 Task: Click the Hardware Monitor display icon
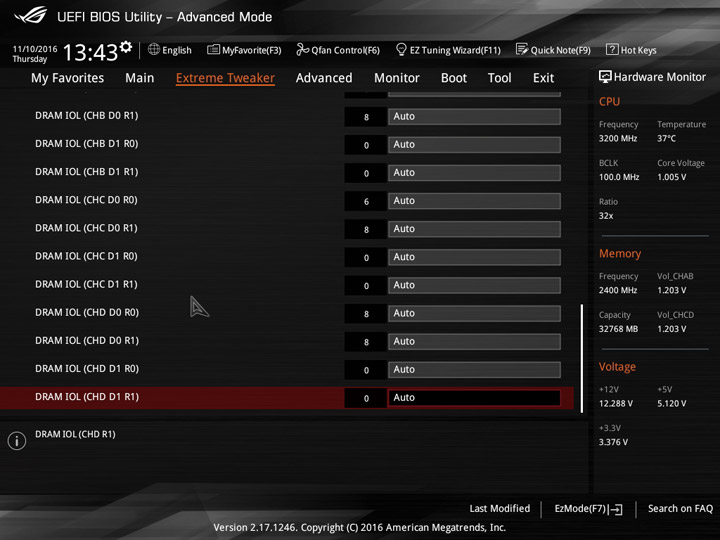click(605, 77)
